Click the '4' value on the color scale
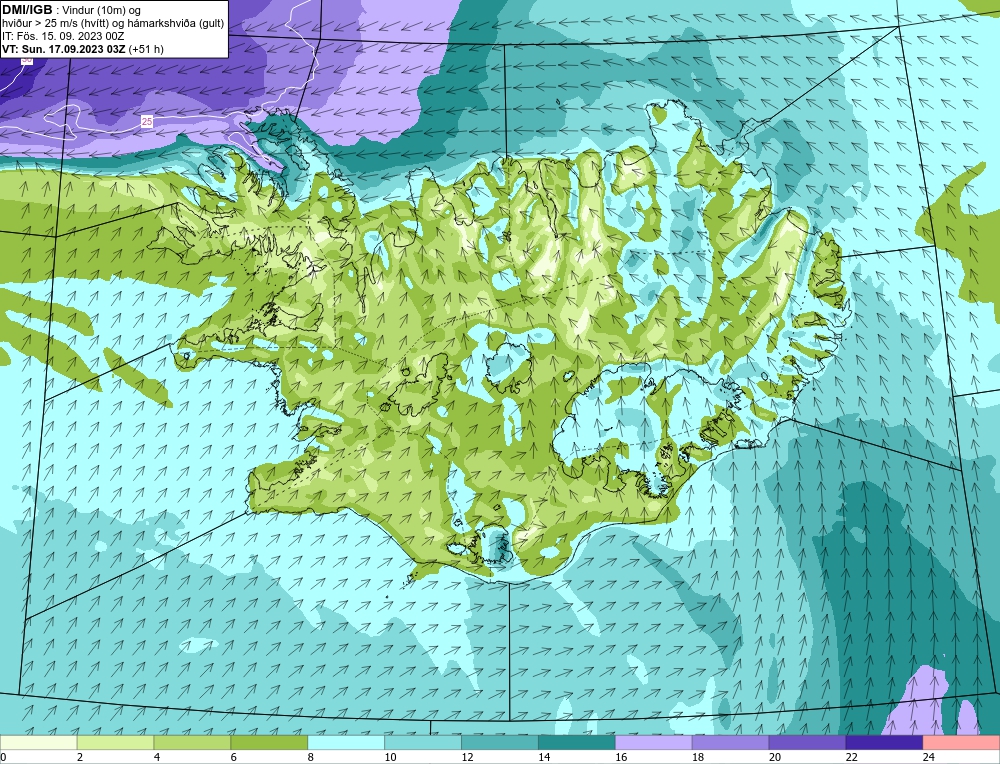Image resolution: width=1000 pixels, height=764 pixels. pyautogui.click(x=157, y=757)
